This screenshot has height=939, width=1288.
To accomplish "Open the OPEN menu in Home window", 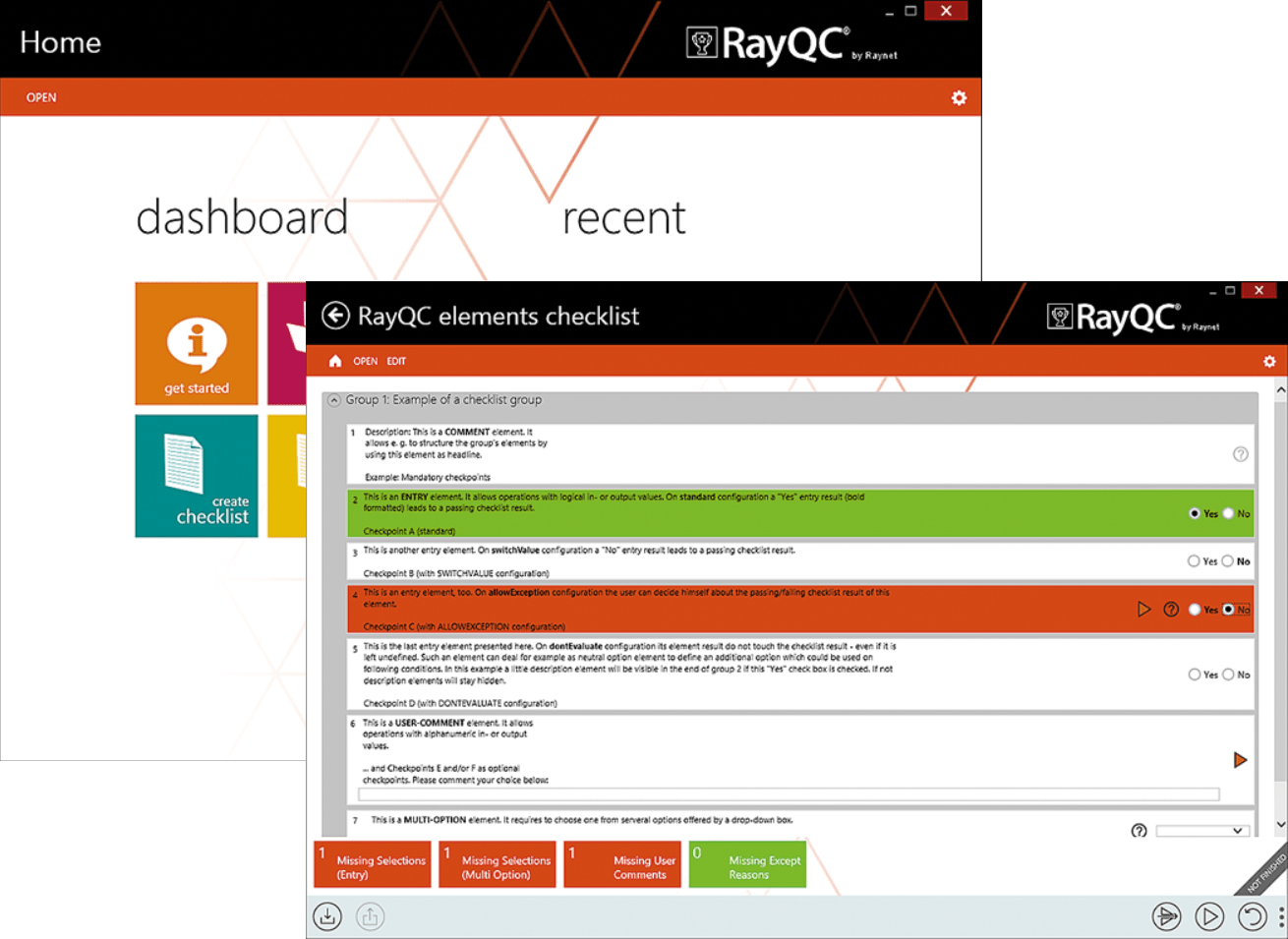I will coord(41,97).
